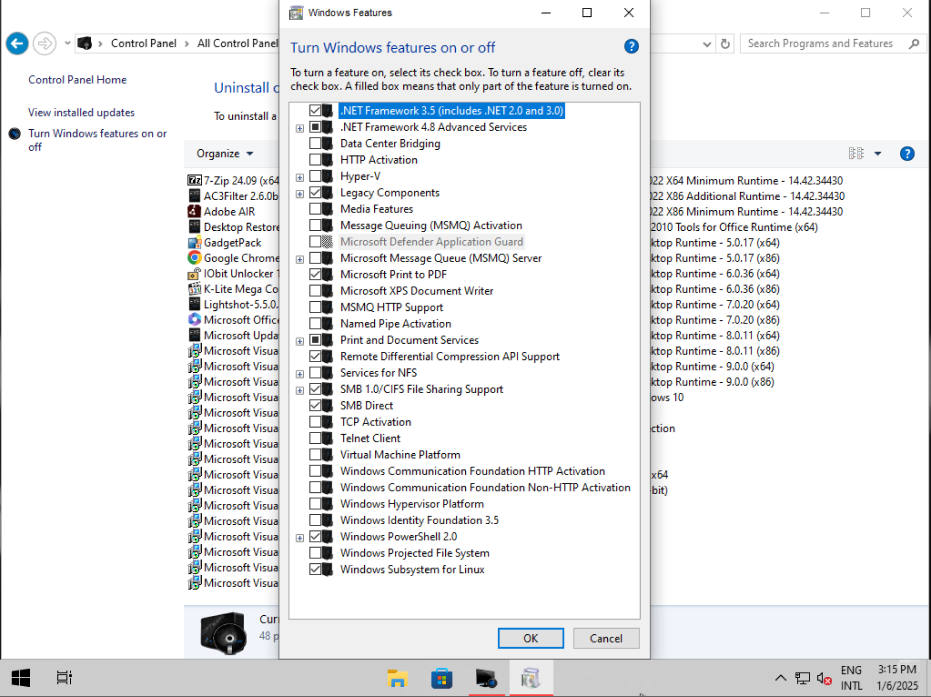The width and height of the screenshot is (931, 697).
Task: Click the GadgetPack program icon
Action: coord(194,242)
